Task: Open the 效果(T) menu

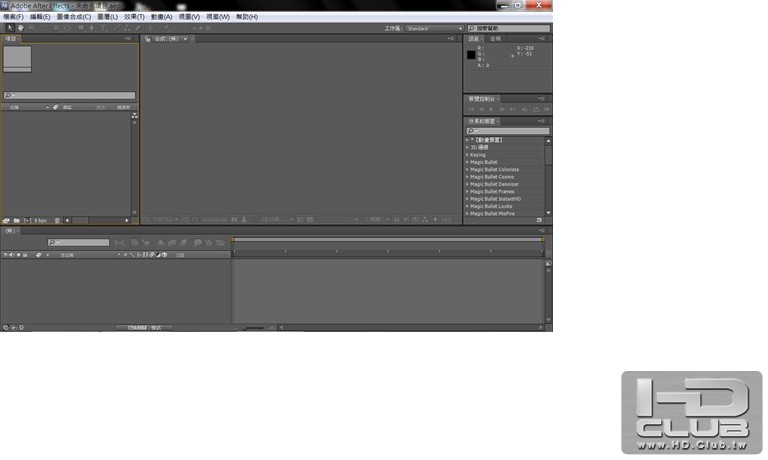Action: [x=134, y=17]
